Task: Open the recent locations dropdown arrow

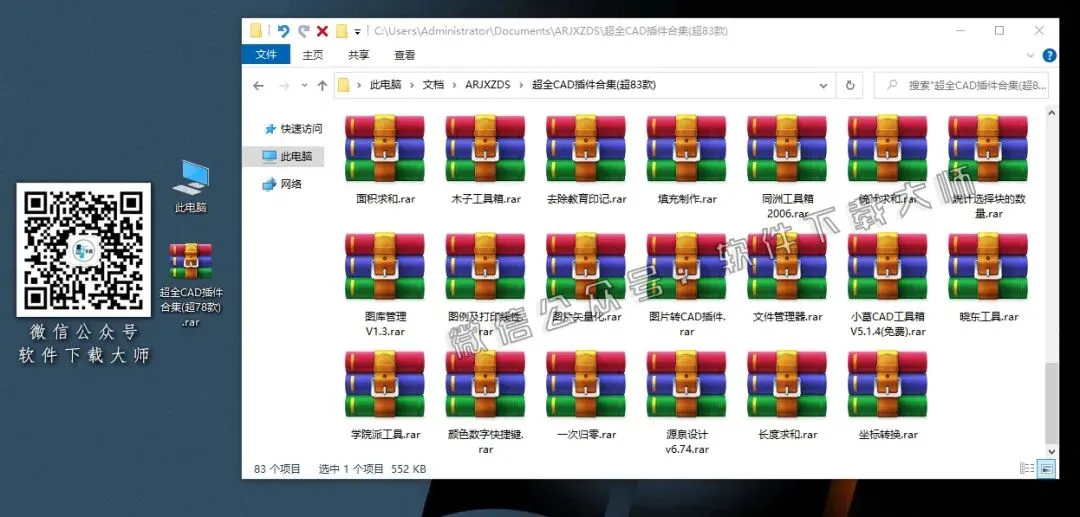Action: click(x=304, y=85)
